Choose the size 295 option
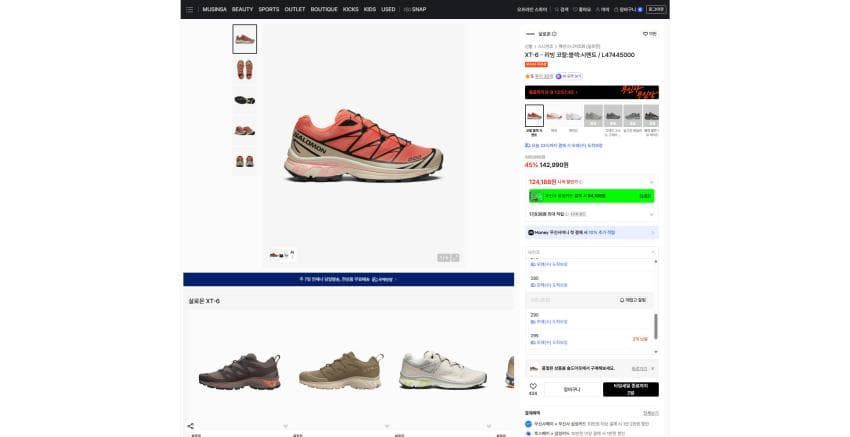Viewport: 850px width, 437px height. (588, 339)
